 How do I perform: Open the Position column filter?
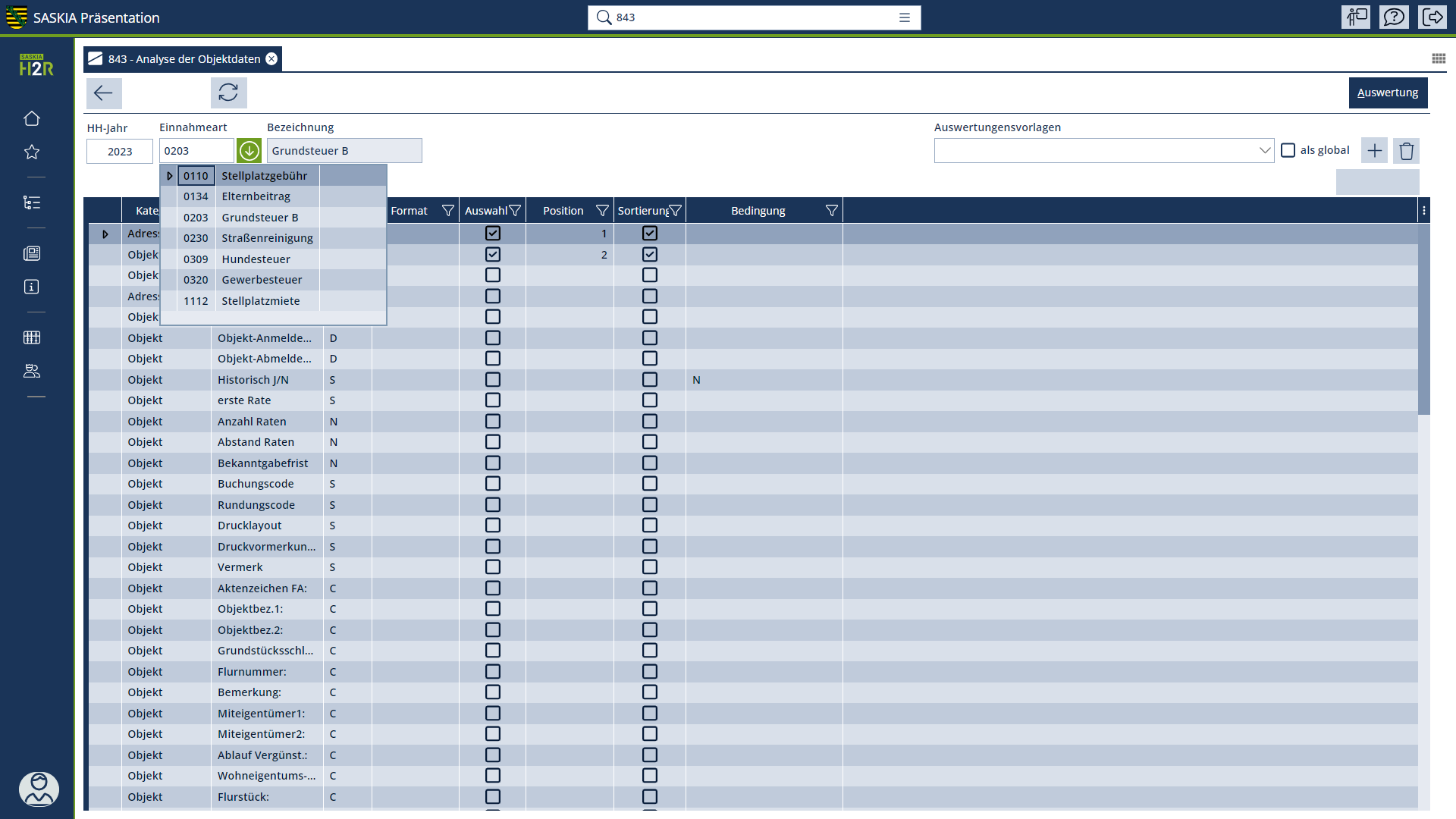602,211
